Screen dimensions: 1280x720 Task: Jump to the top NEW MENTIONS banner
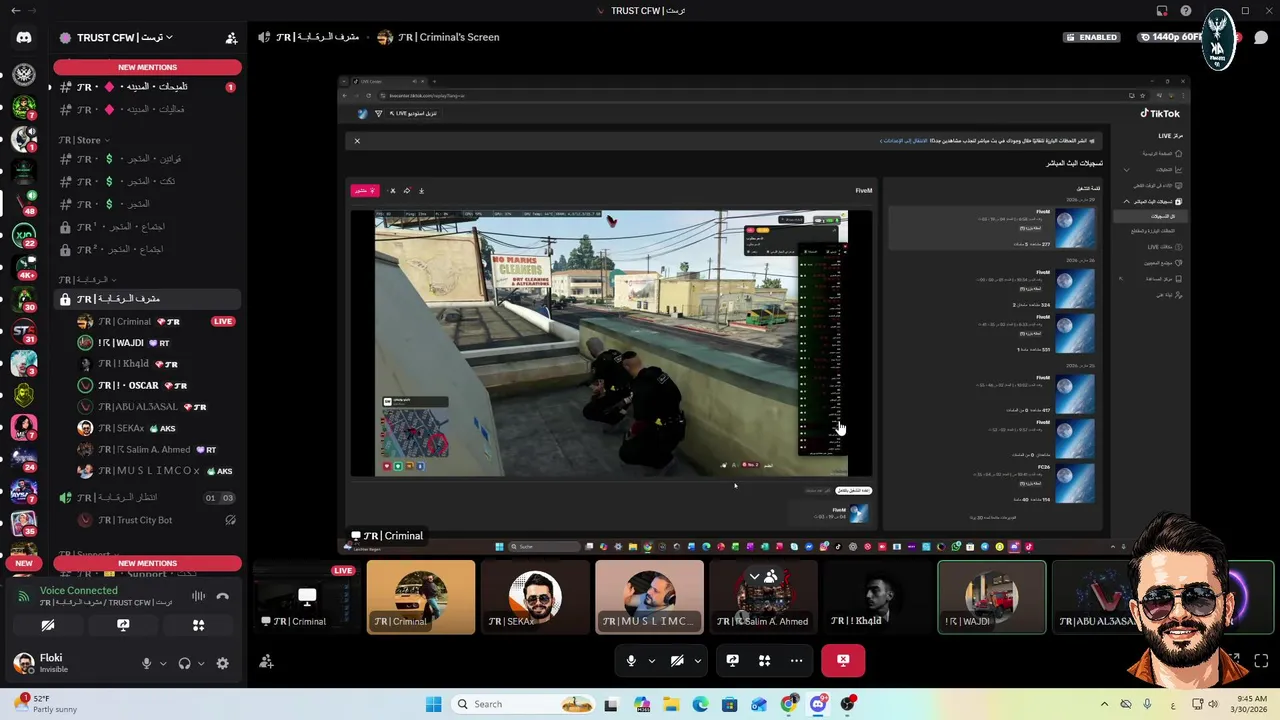(147, 67)
